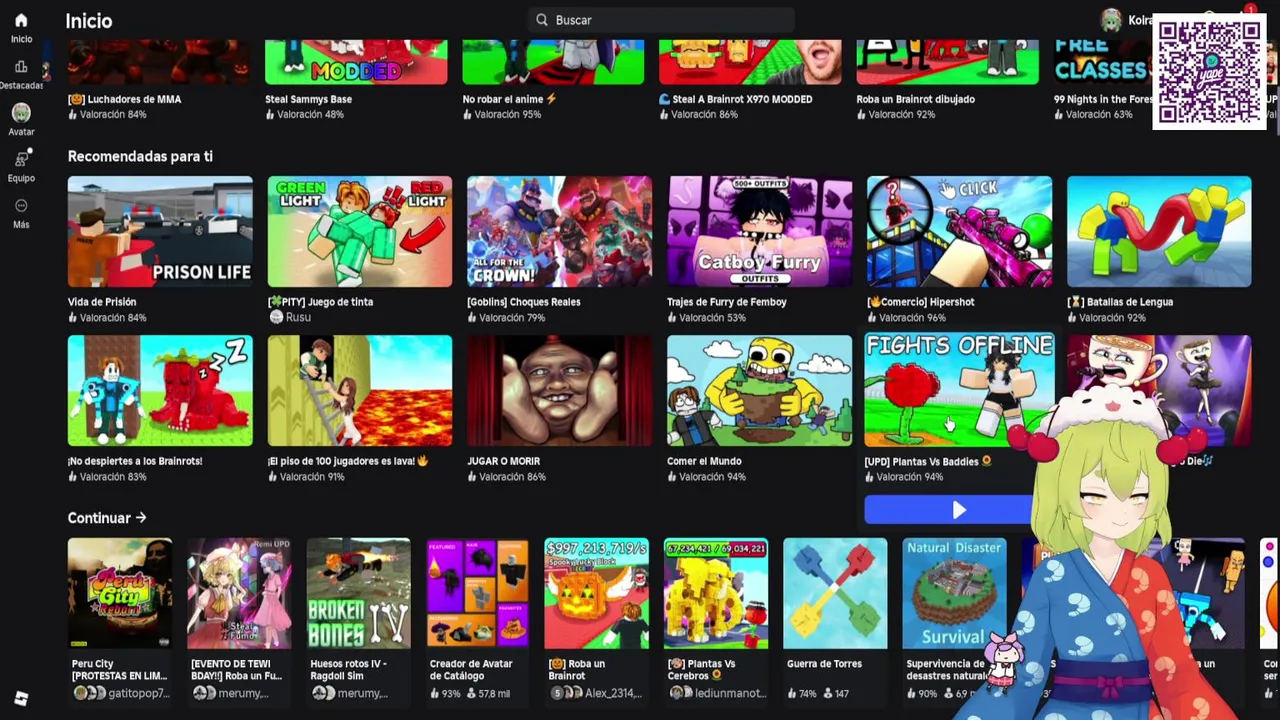Open the Natural Disaster Survival thumbnail
The width and height of the screenshot is (1280, 720).
[x=954, y=594]
